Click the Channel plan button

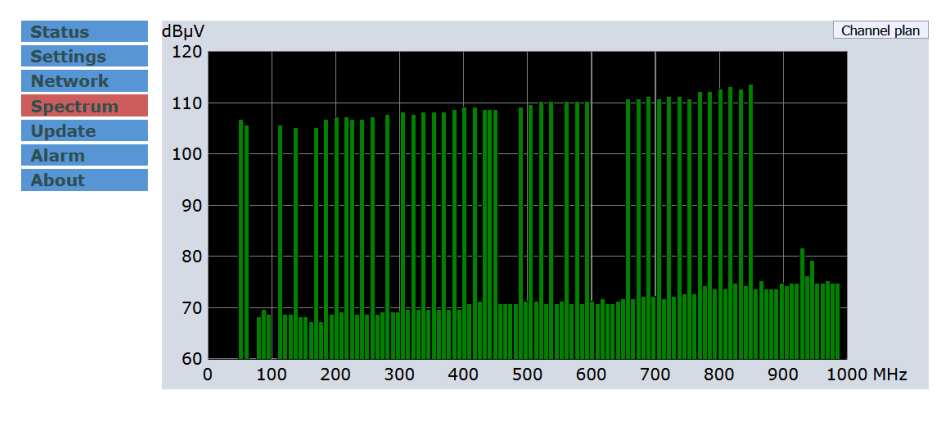[881, 30]
